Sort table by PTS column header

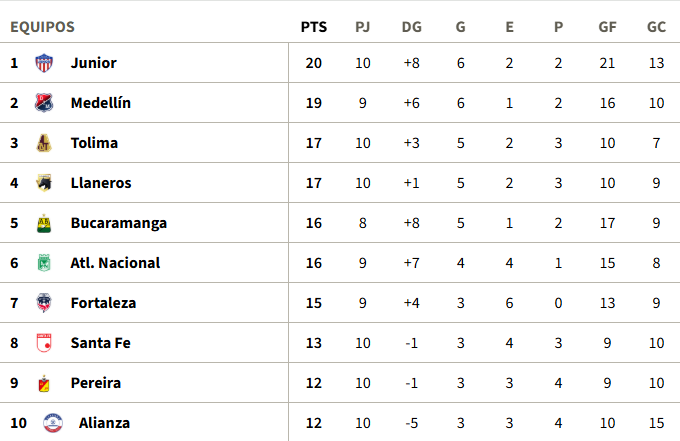click(x=314, y=27)
